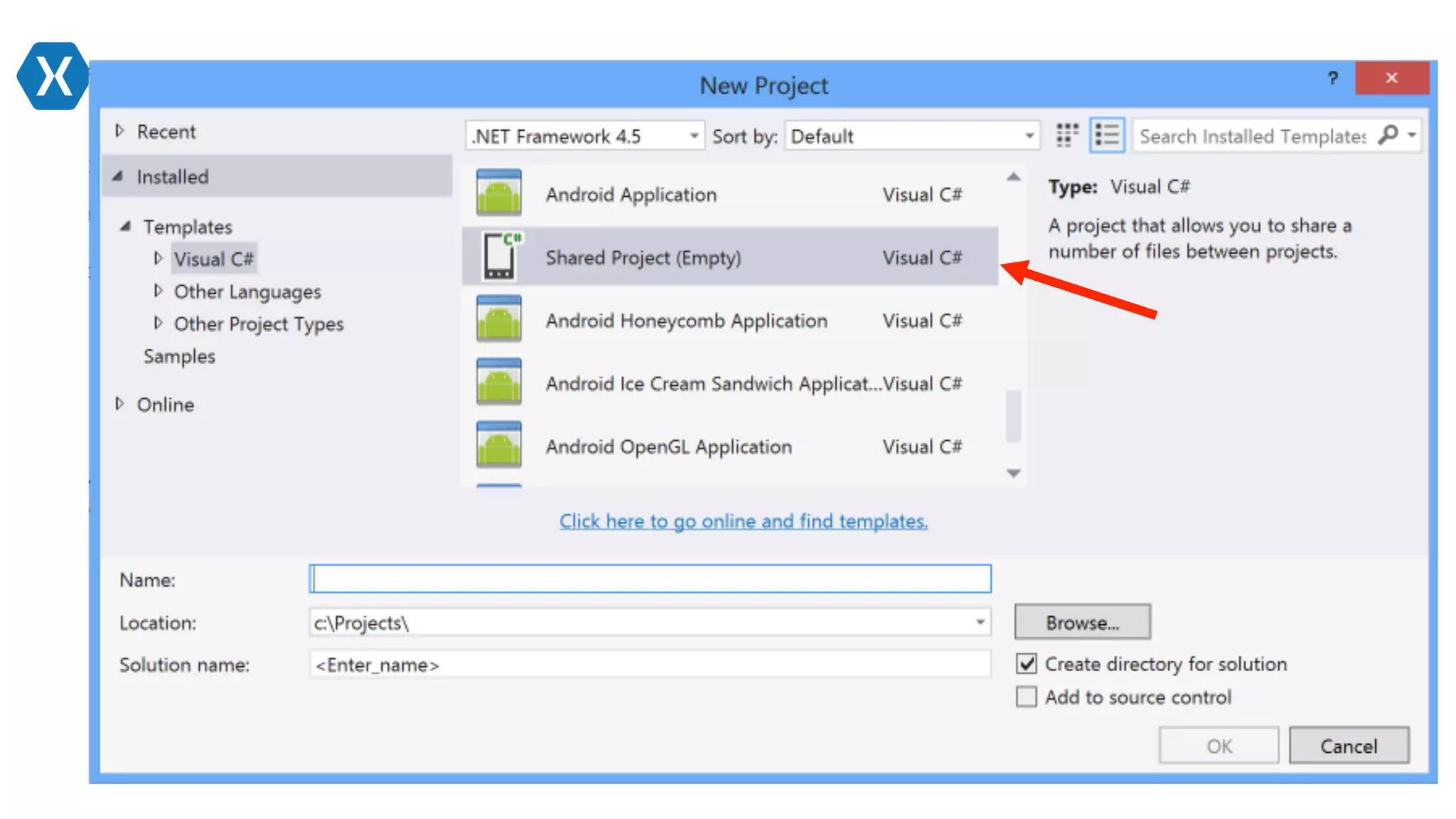Screen dimensions: 1456x819
Task: Open the dialog help question mark
Action: click(x=1333, y=78)
